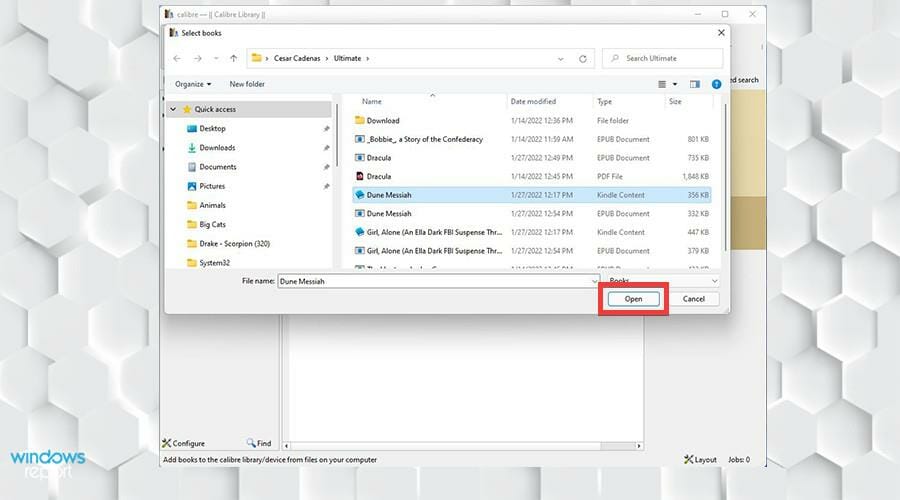Click the File name input field
This screenshot has height=500, width=900.
point(433,281)
